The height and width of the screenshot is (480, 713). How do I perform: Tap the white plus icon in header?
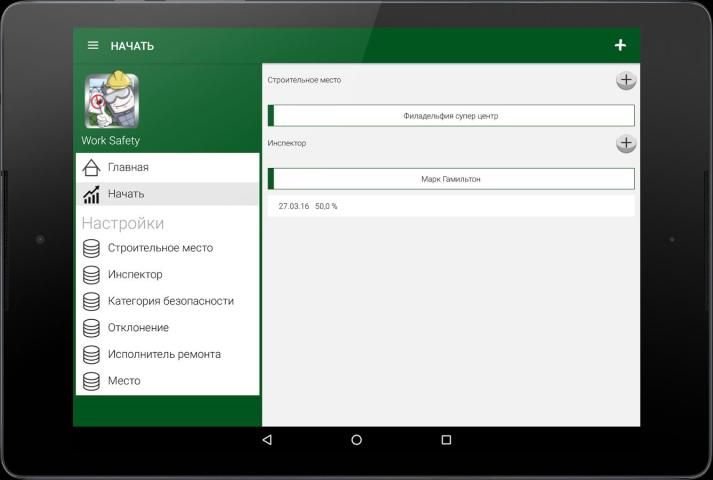coord(620,45)
